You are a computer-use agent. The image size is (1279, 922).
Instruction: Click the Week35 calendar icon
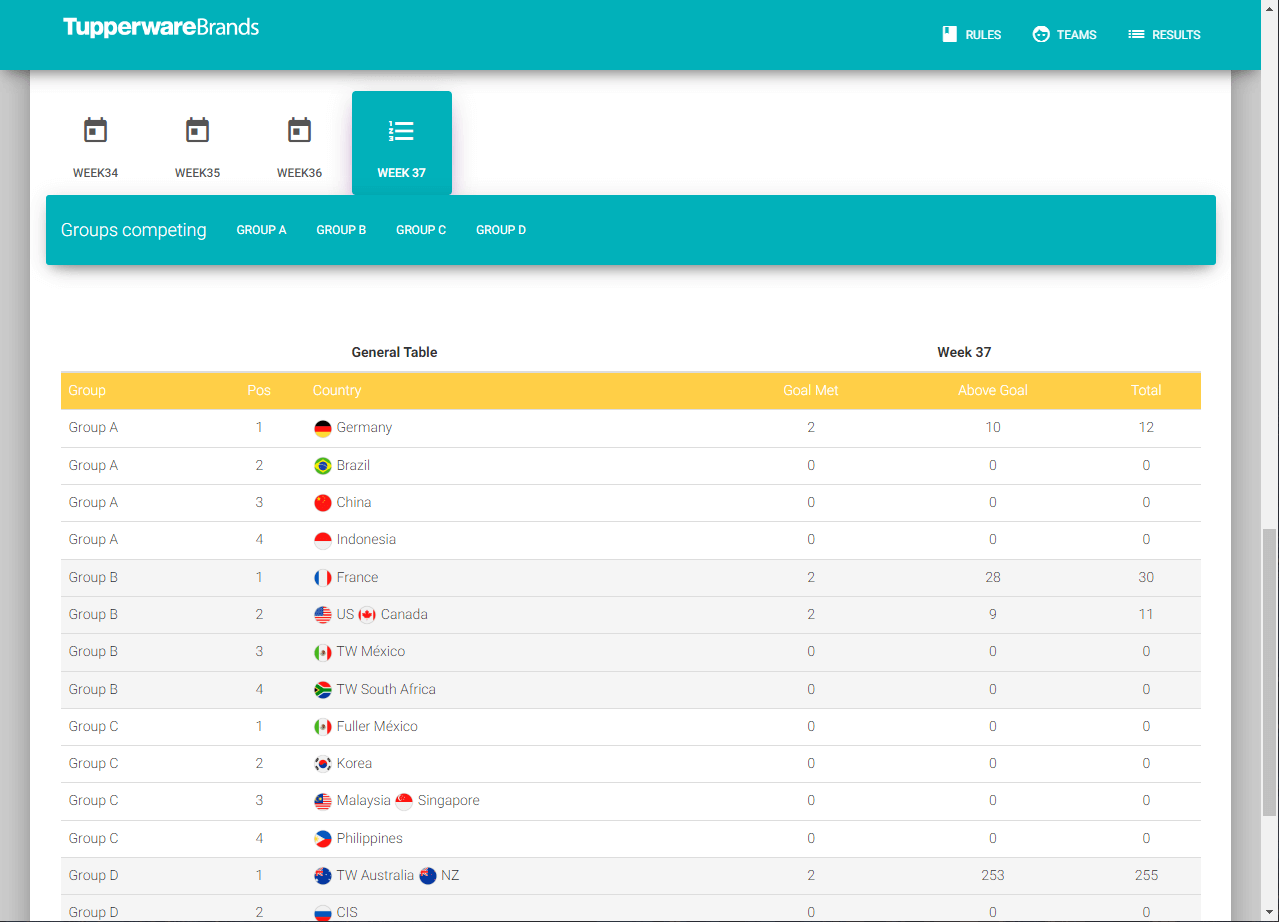(198, 130)
